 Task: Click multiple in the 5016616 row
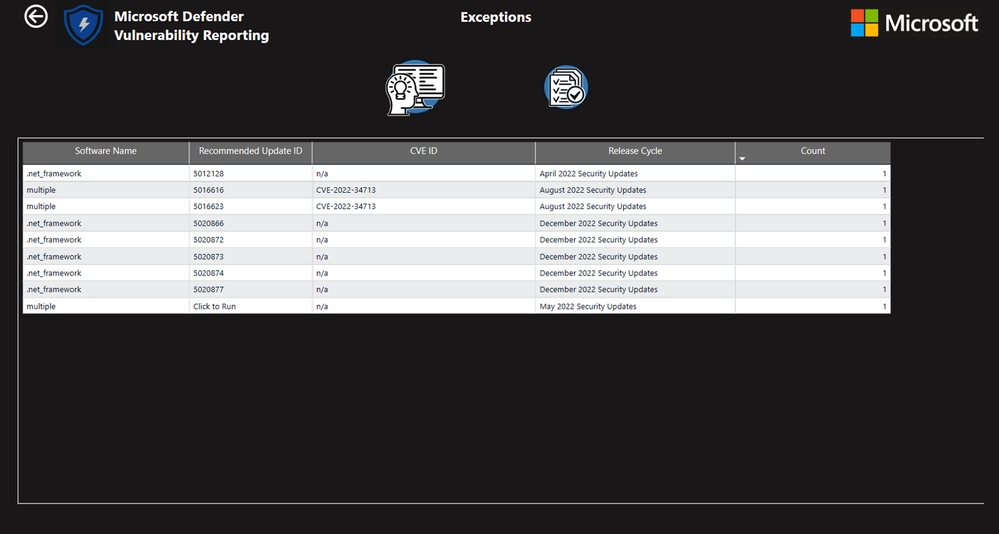coord(106,190)
